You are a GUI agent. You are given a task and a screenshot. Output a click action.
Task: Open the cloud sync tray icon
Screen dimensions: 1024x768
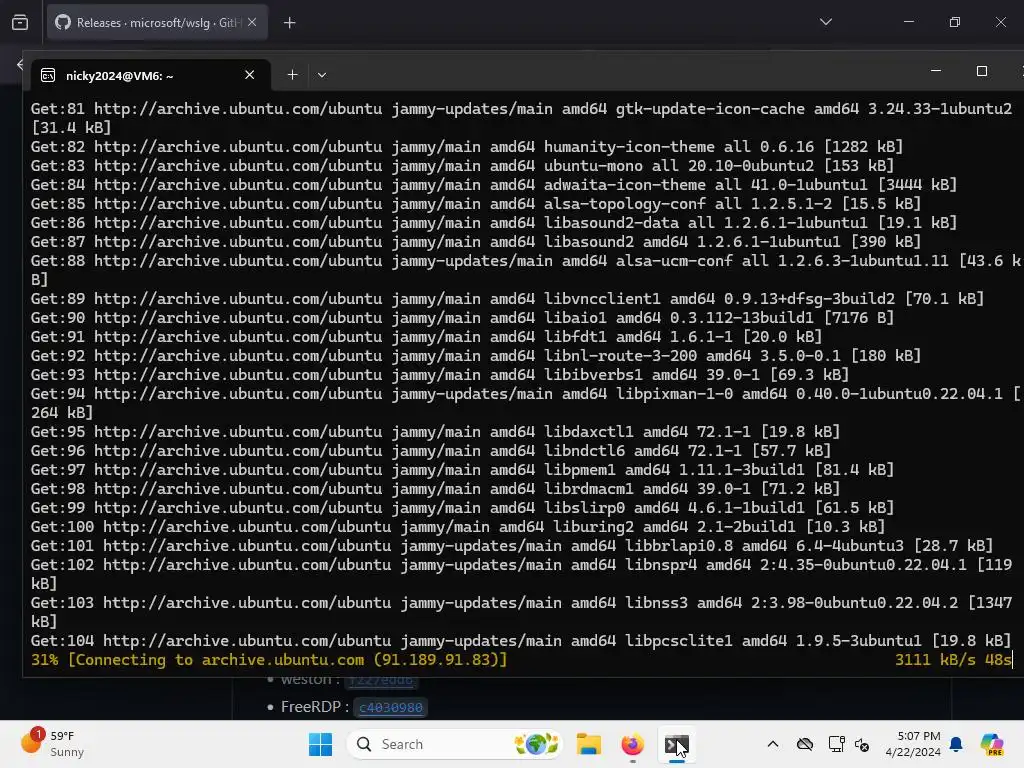[x=805, y=744]
